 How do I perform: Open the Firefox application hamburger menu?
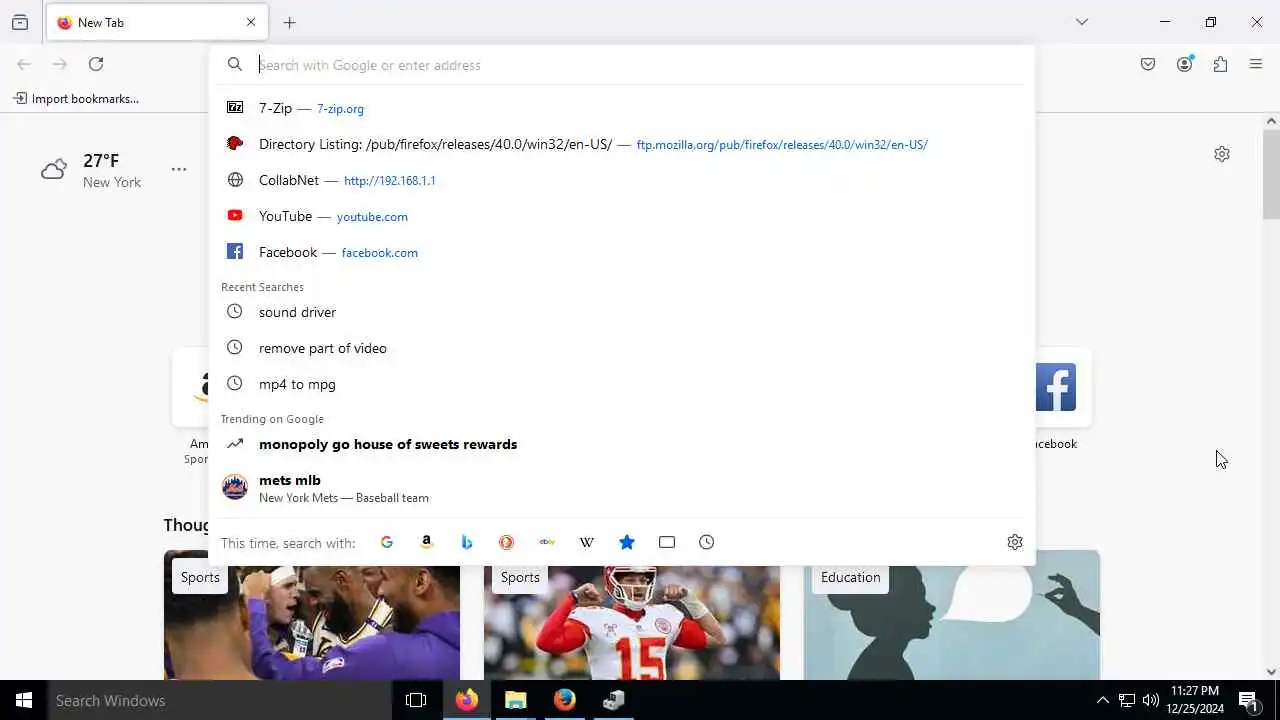point(1257,65)
